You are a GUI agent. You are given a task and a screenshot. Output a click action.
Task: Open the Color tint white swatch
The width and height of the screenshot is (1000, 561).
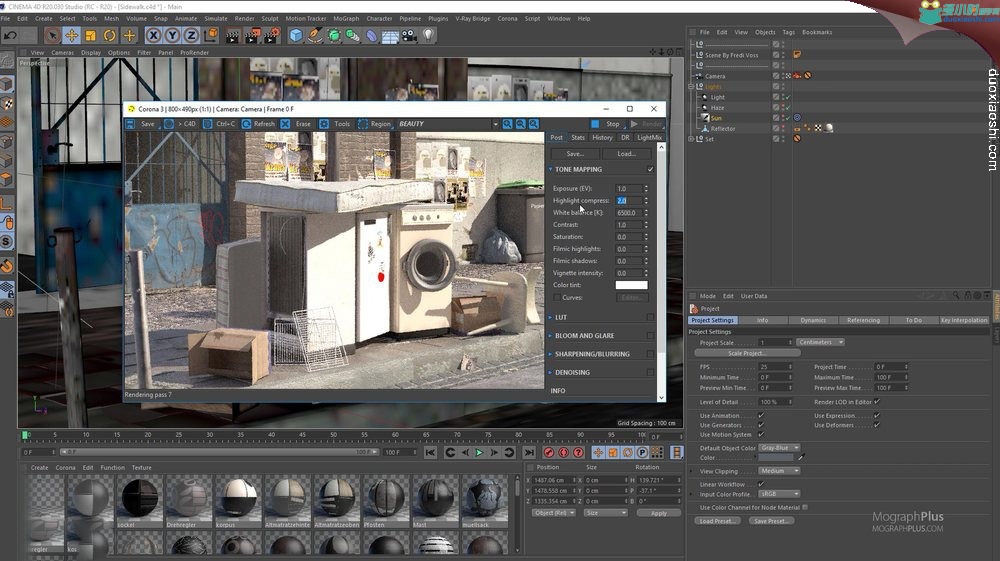[631, 285]
